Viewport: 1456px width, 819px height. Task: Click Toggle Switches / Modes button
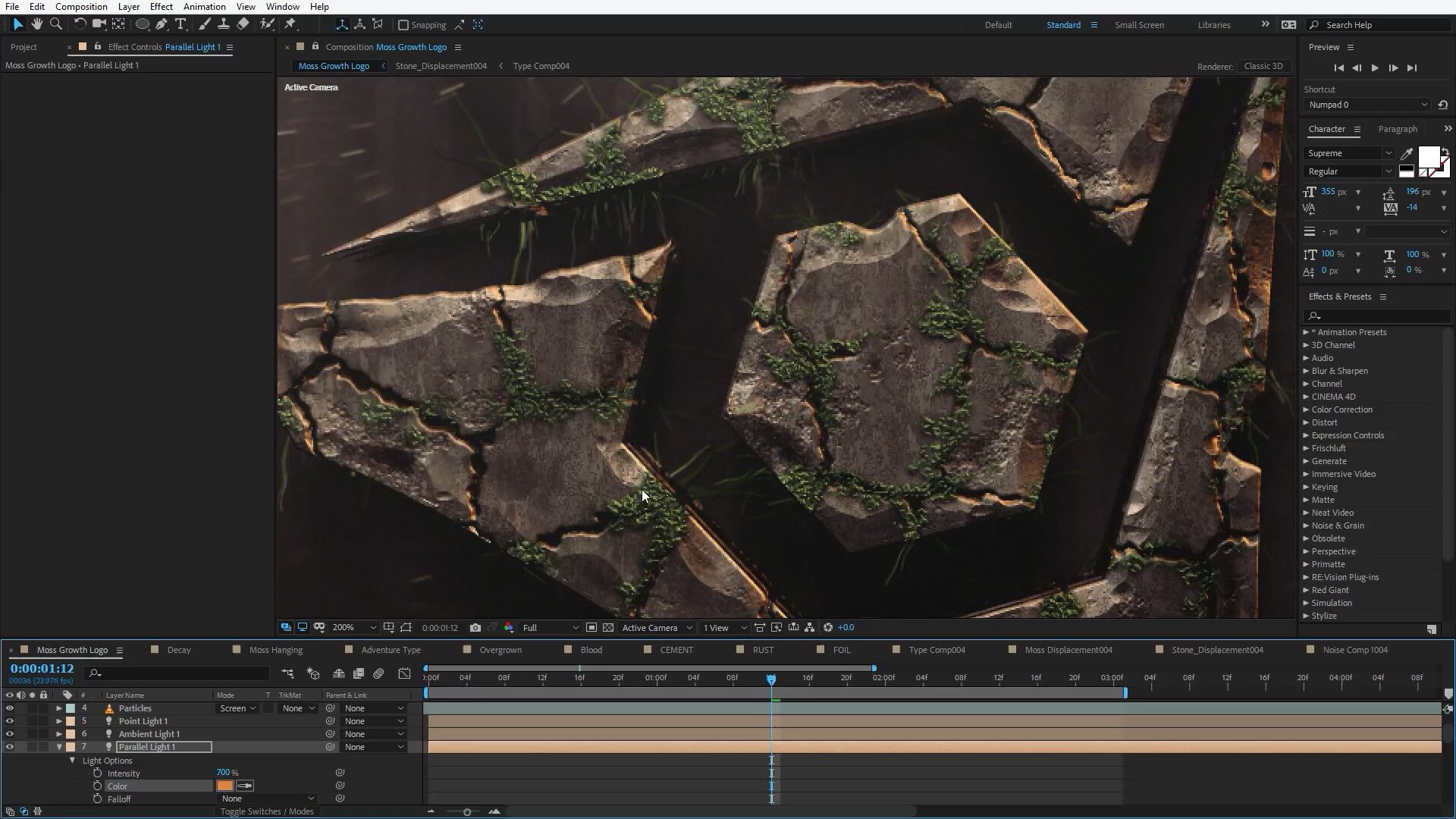pyautogui.click(x=267, y=811)
